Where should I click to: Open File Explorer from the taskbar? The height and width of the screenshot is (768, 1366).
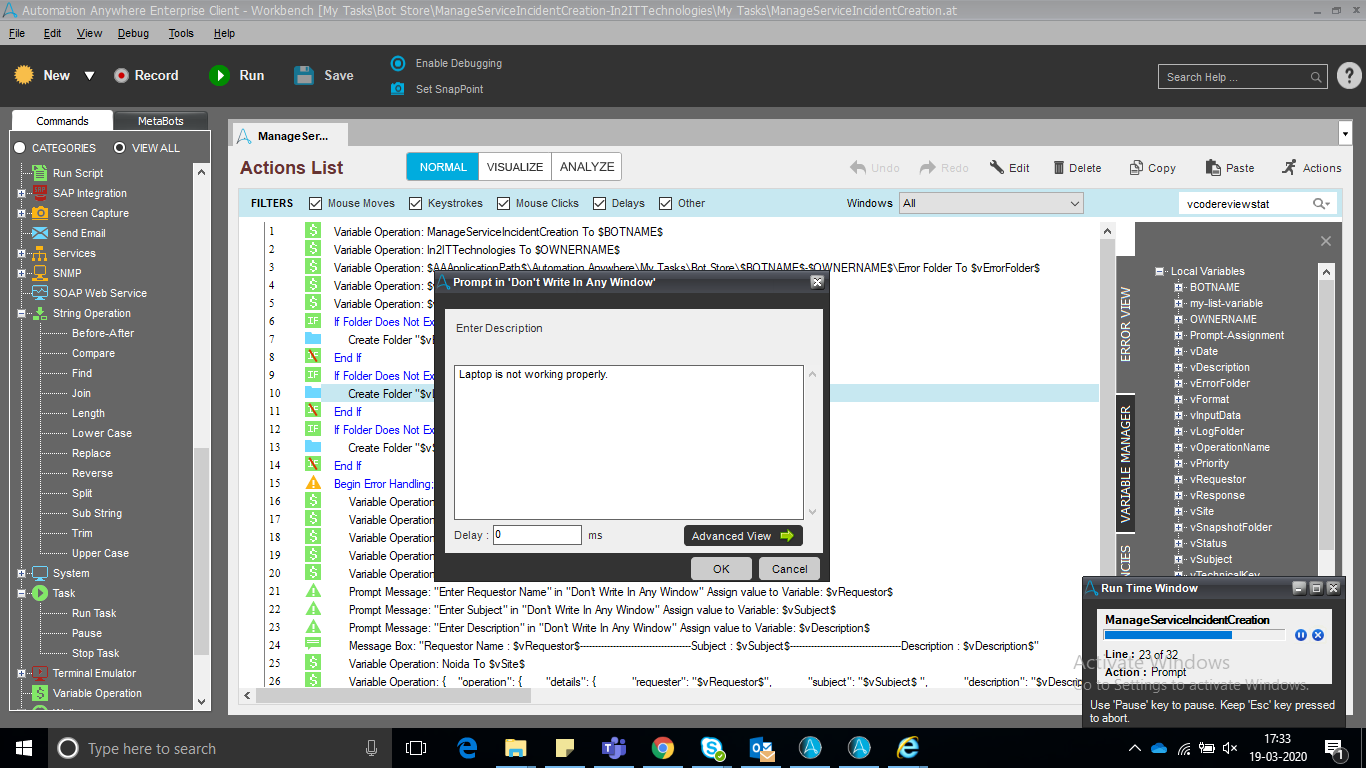pos(516,748)
